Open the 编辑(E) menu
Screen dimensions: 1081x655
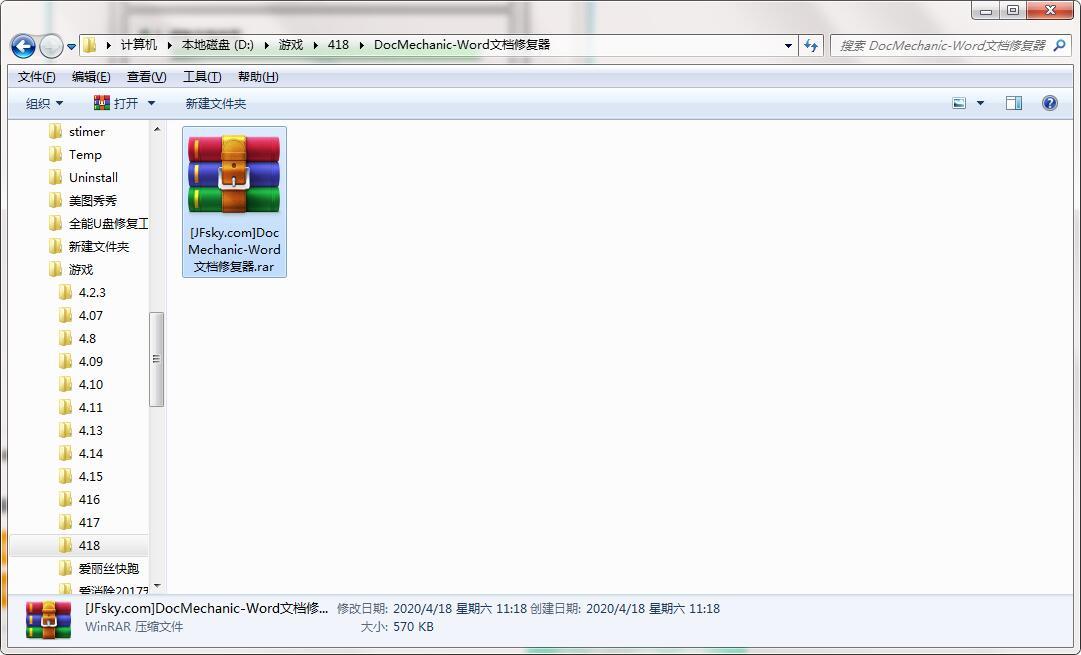click(x=91, y=77)
